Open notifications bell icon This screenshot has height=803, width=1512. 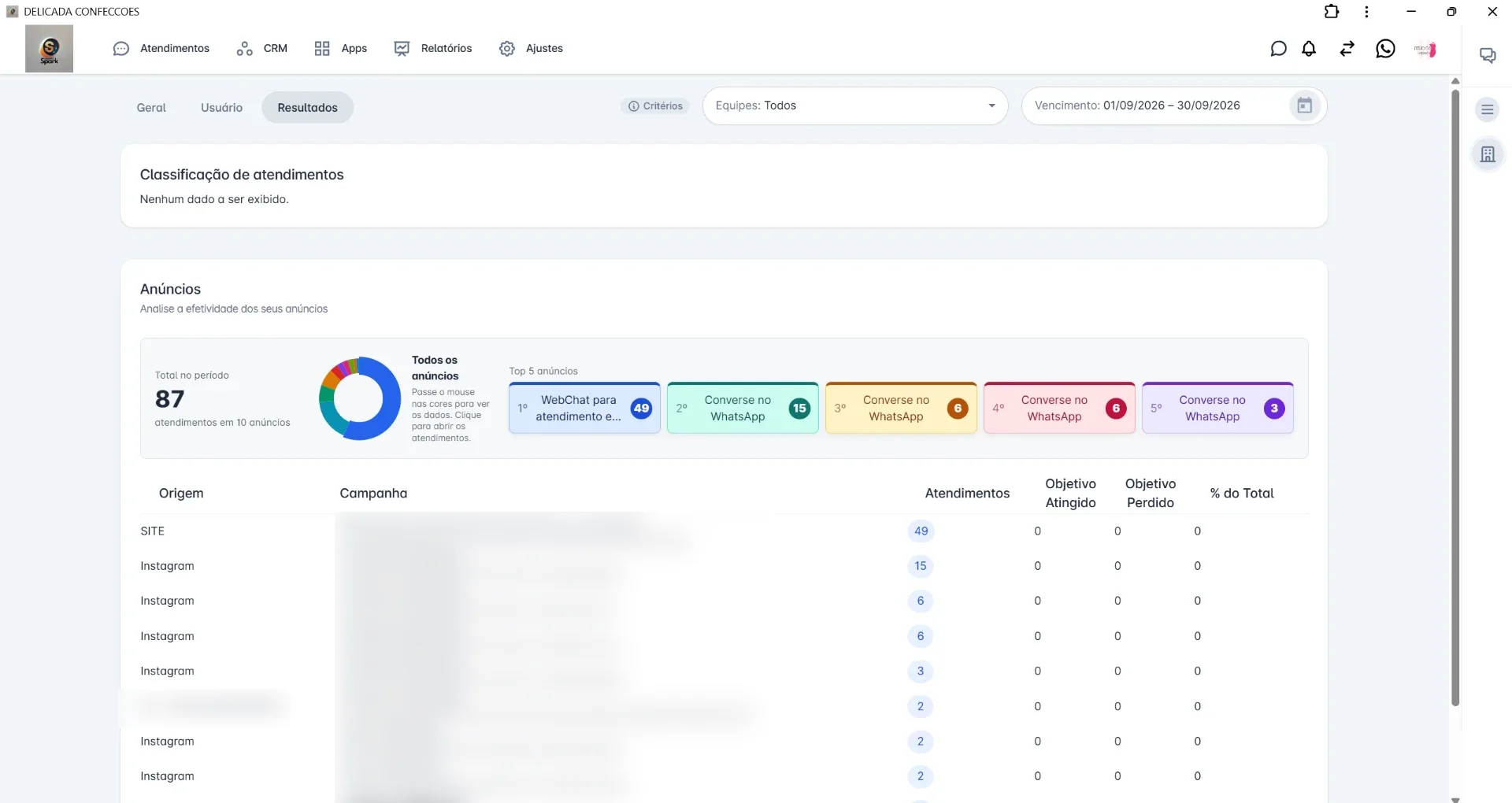point(1309,49)
